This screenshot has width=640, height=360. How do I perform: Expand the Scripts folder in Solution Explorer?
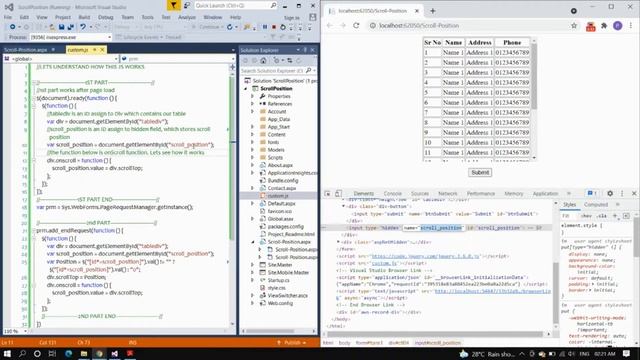pyautogui.click(x=252, y=158)
